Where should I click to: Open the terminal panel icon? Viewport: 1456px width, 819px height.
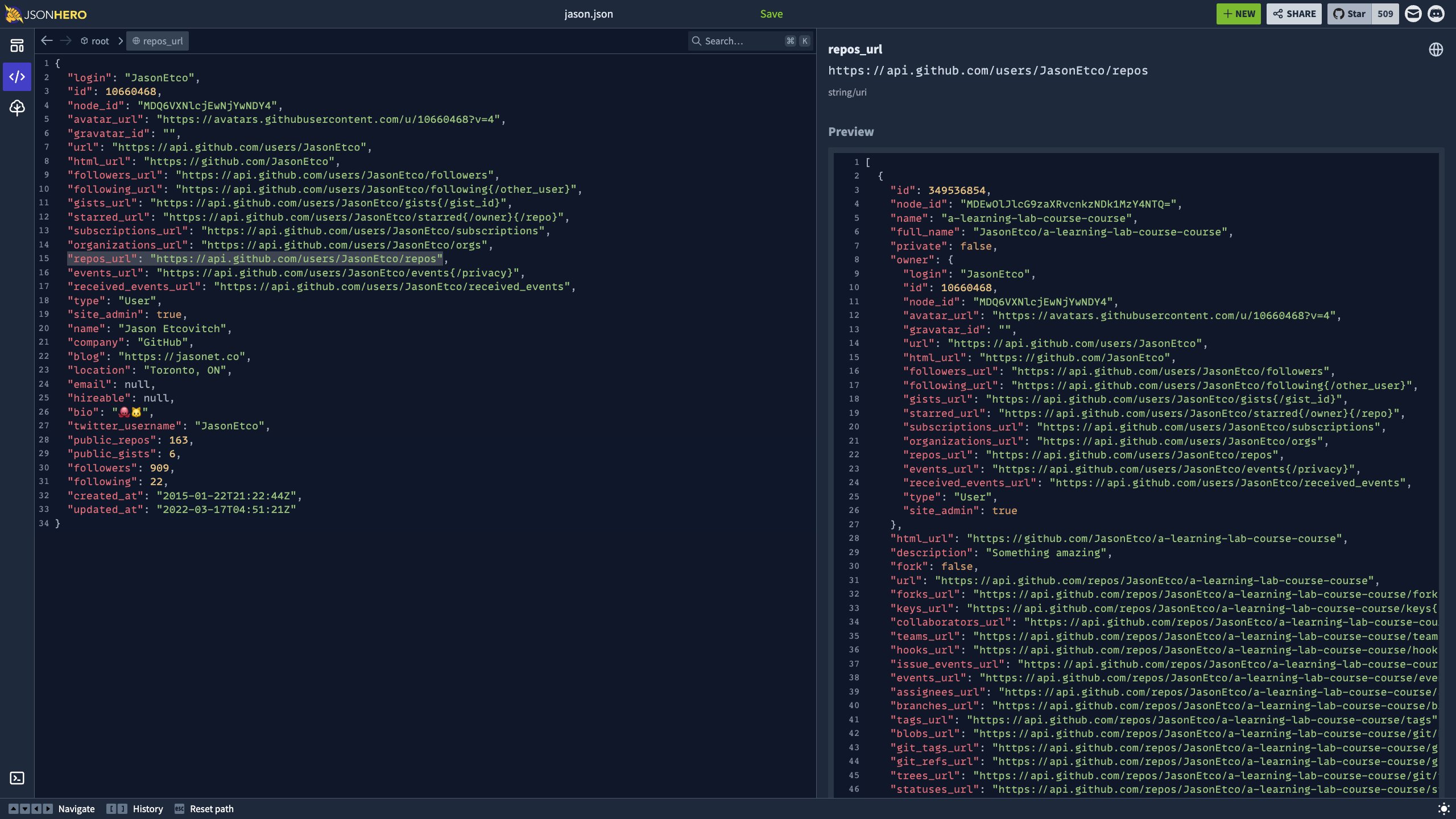point(17,777)
